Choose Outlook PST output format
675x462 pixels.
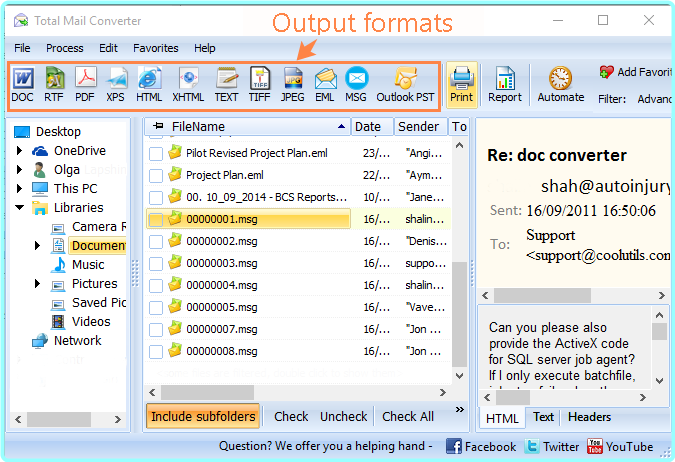coord(406,85)
